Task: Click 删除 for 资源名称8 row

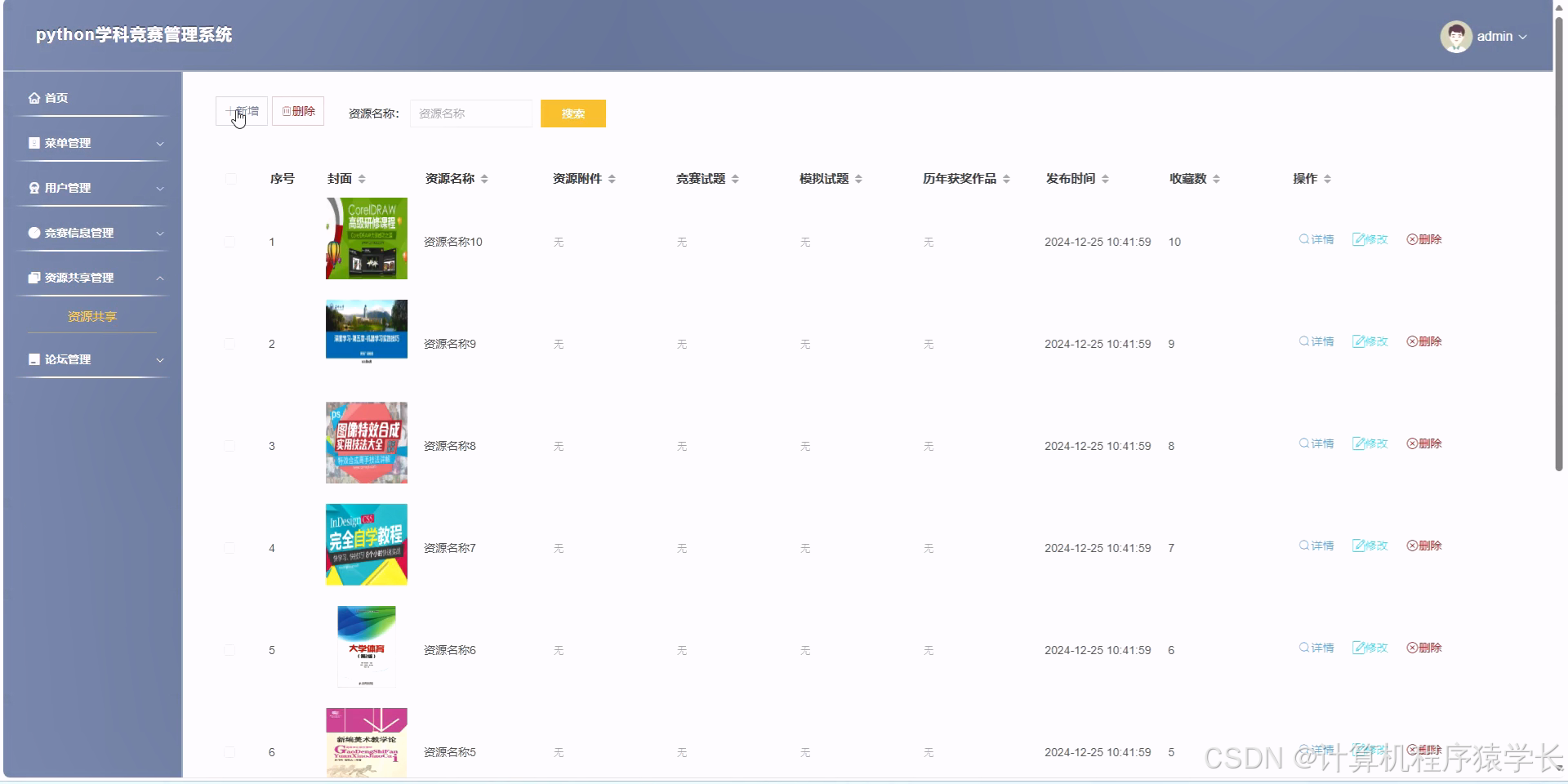Action: pyautogui.click(x=1424, y=443)
